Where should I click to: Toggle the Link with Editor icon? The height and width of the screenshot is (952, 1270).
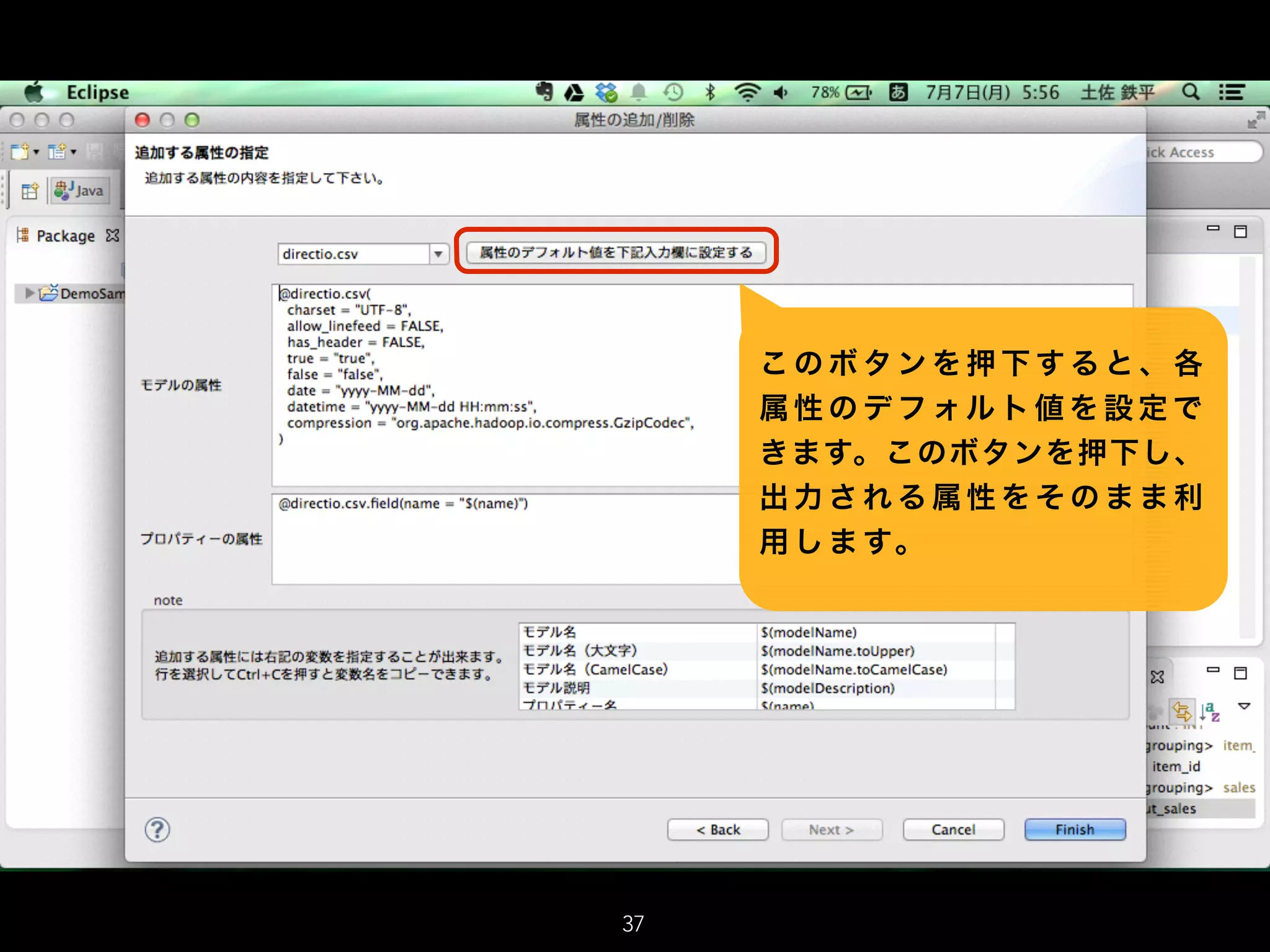click(1181, 712)
